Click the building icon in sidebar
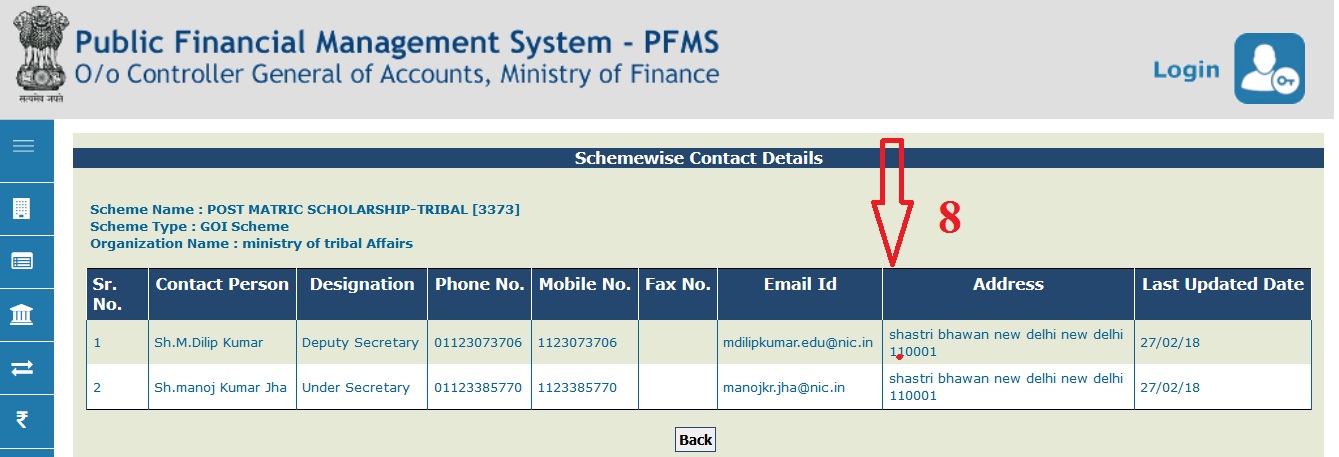Image resolution: width=1339 pixels, height=457 pixels. 21,208
